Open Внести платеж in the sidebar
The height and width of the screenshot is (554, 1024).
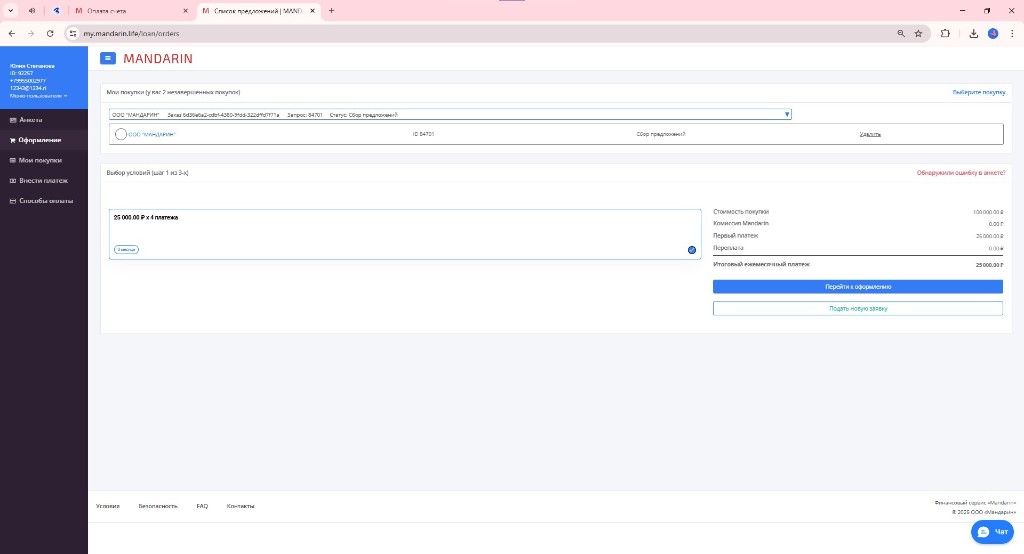coord(43,181)
